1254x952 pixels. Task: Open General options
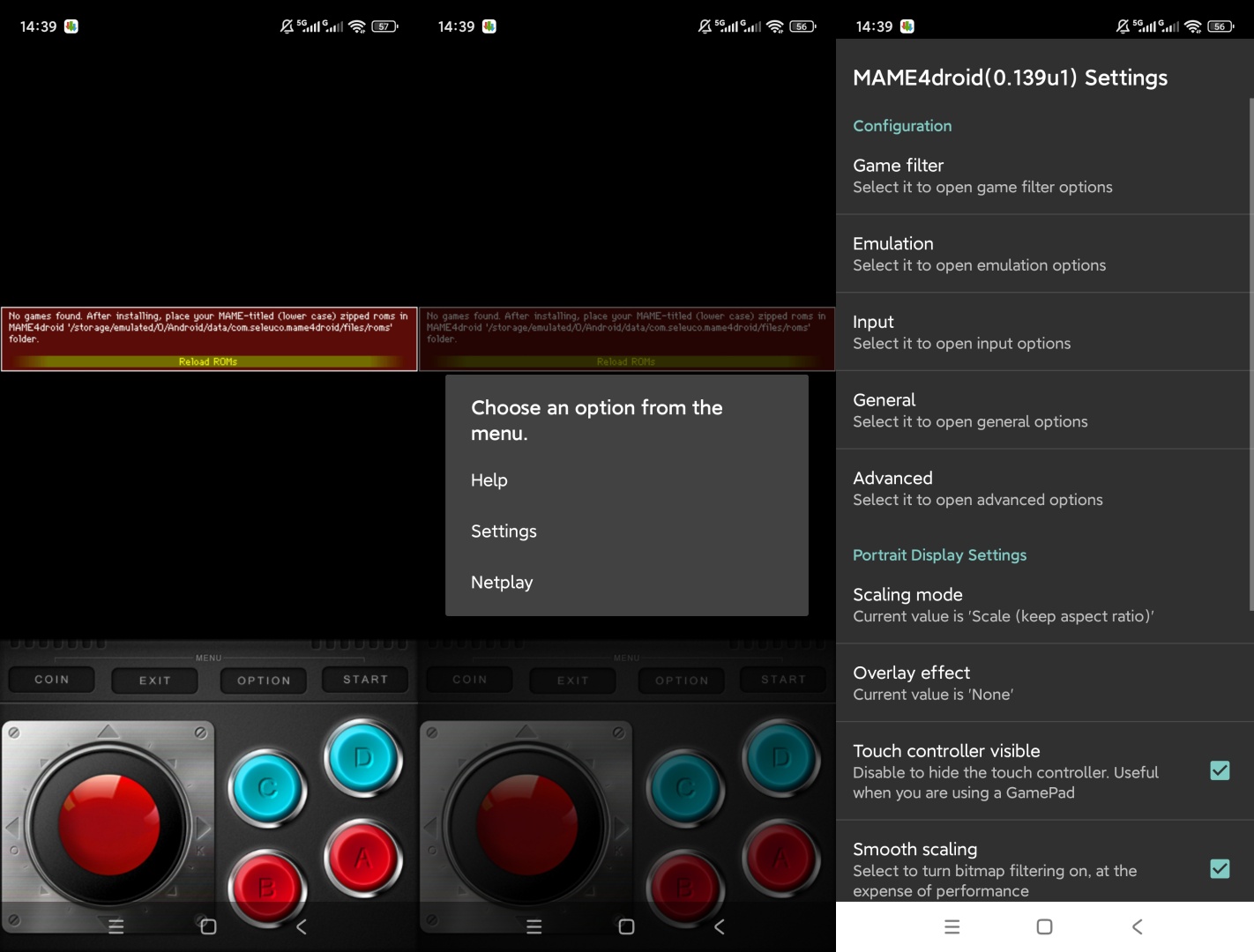click(x=1045, y=410)
